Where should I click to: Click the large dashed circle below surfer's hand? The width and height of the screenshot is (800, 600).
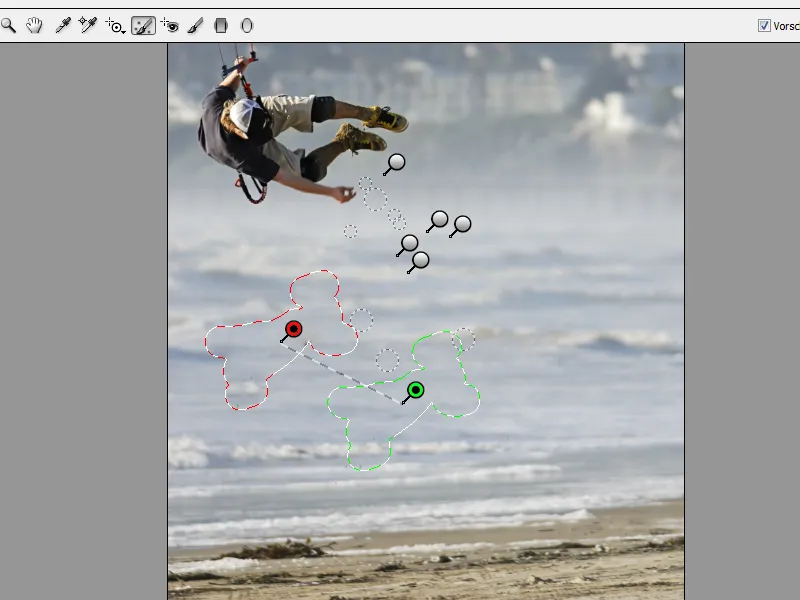pos(376,199)
